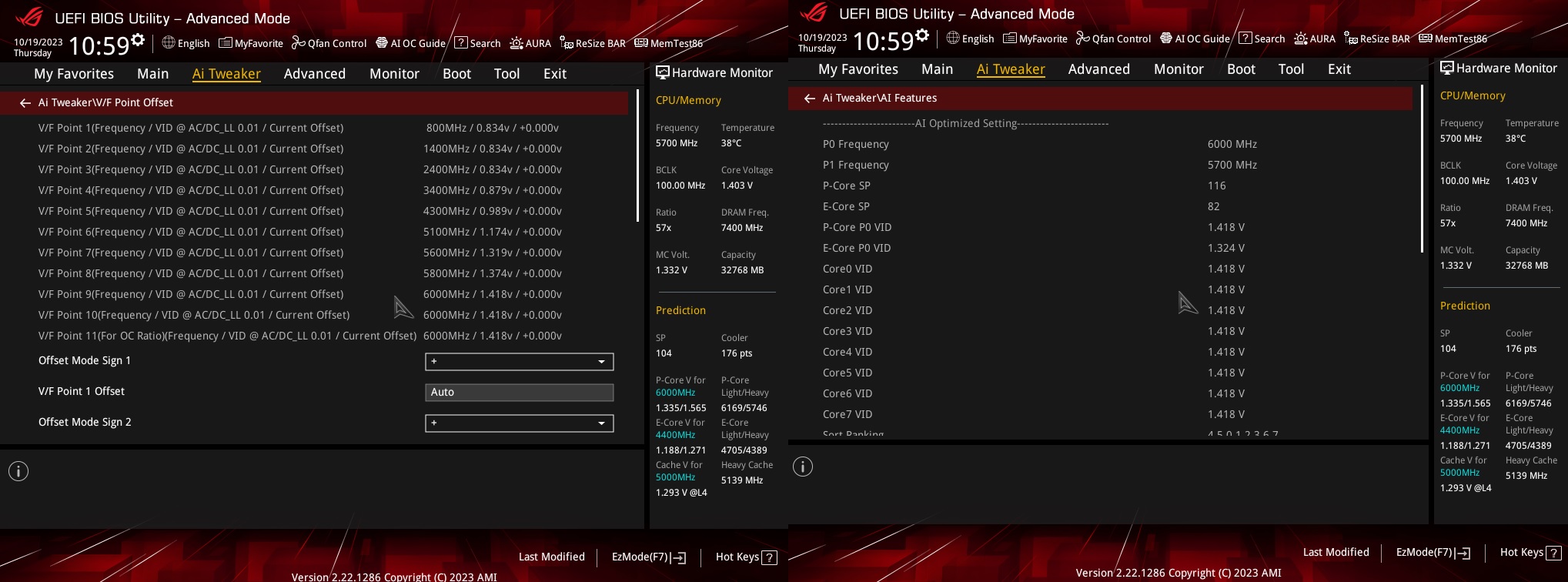Open MyFavorite shortcut in left window toolbar
Image resolution: width=1568 pixels, height=582 pixels.
(251, 43)
